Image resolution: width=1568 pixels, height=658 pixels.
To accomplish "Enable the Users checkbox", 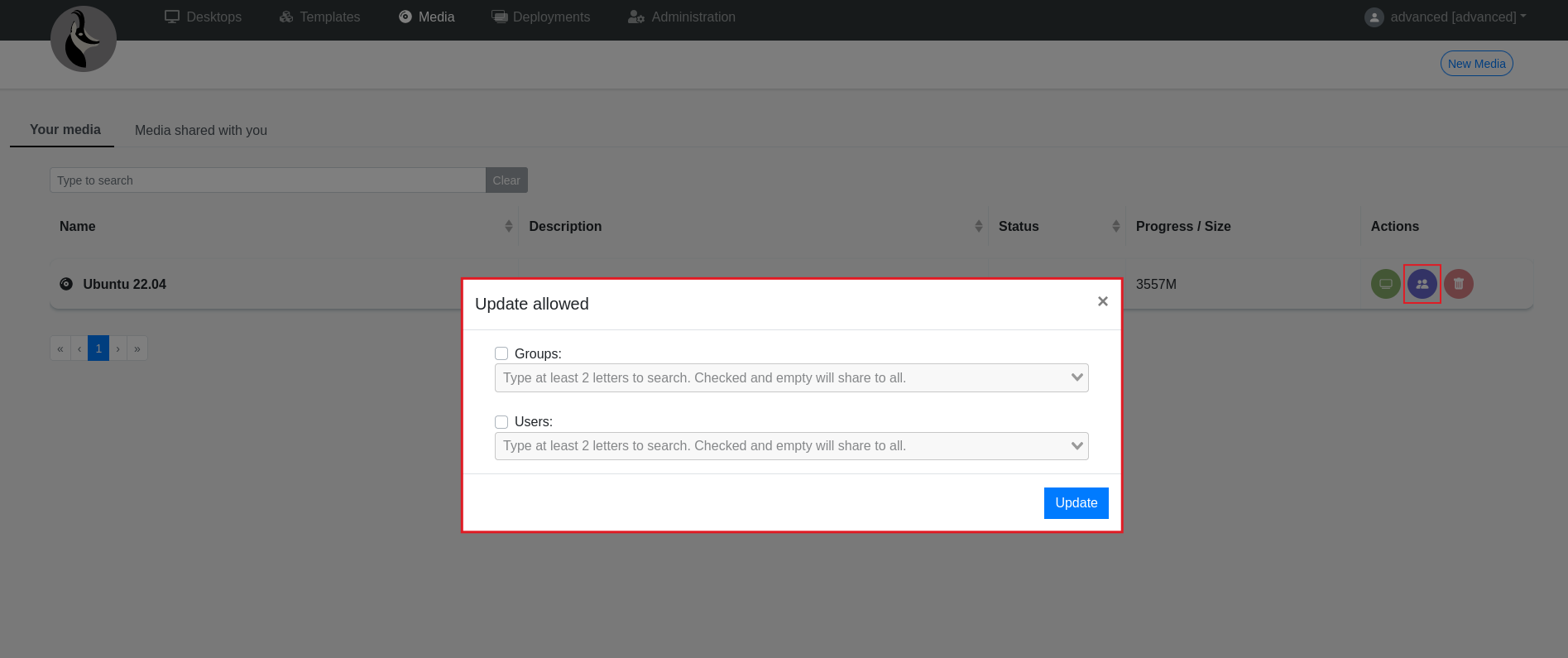I will click(501, 422).
